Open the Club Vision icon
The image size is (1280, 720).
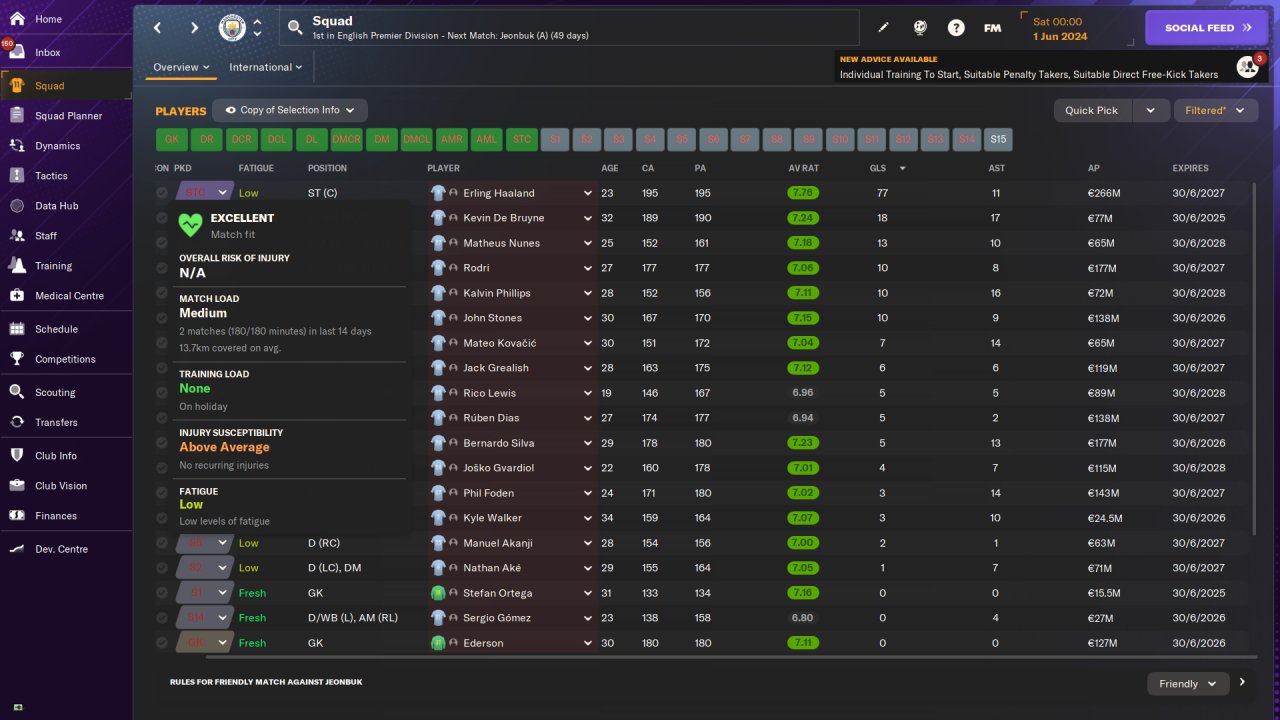[x=17, y=486]
